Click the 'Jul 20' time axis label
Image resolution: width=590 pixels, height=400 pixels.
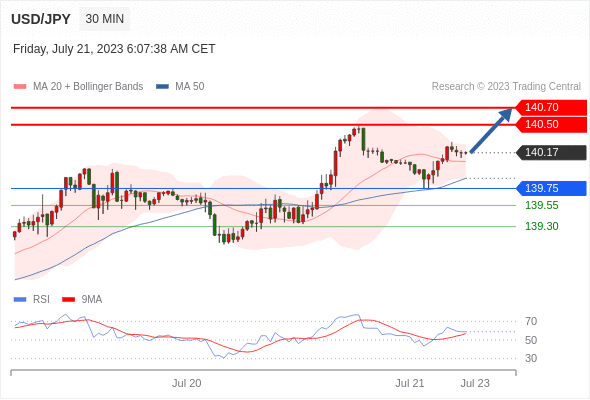(x=187, y=383)
